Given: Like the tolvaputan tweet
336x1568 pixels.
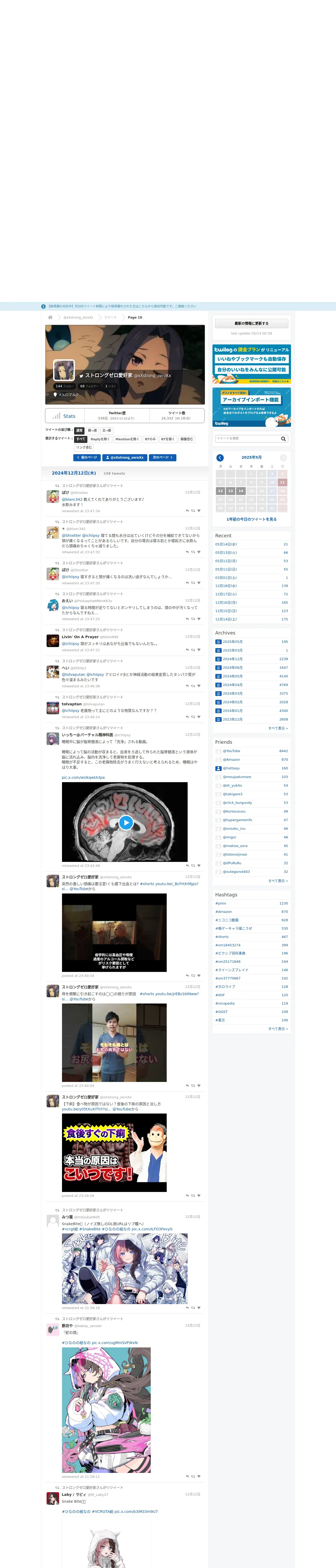Looking at the screenshot, I should 199,717.
